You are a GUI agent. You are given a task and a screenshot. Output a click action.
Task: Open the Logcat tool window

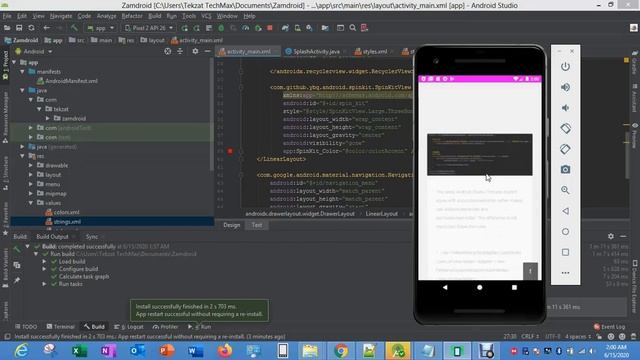click(129, 327)
